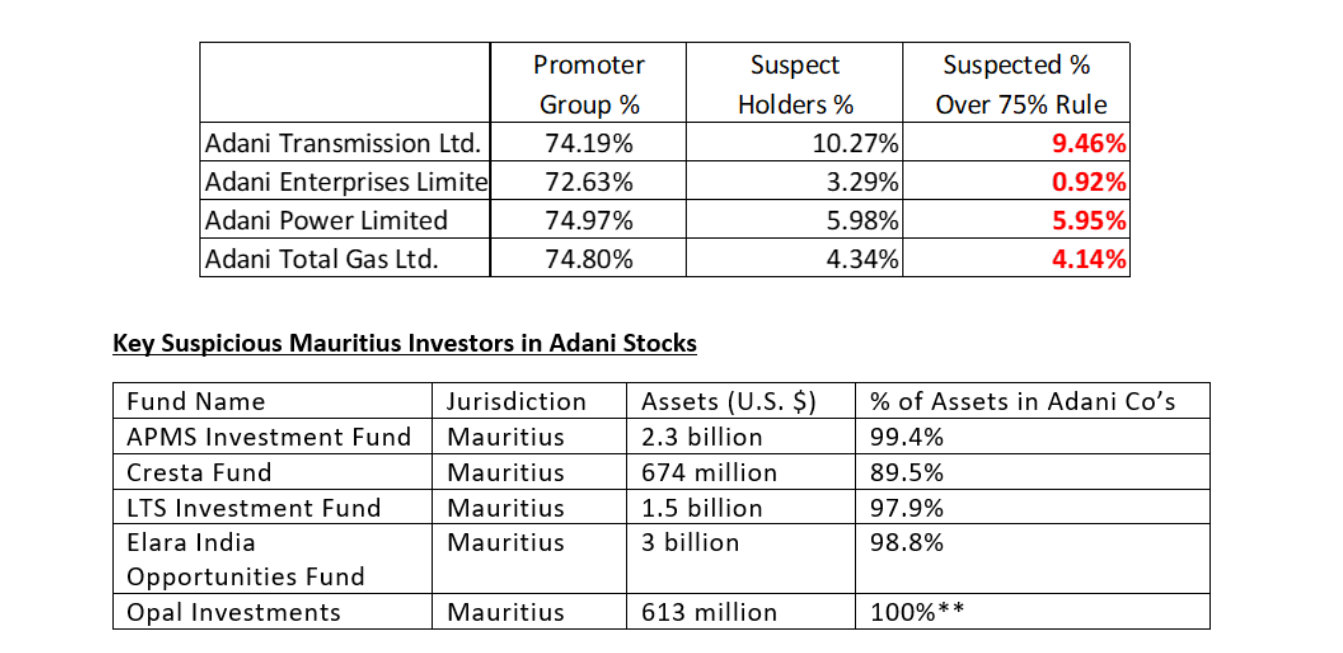Click the Assets (U.S. $) column header
This screenshot has height=653, width=1343.
click(729, 402)
